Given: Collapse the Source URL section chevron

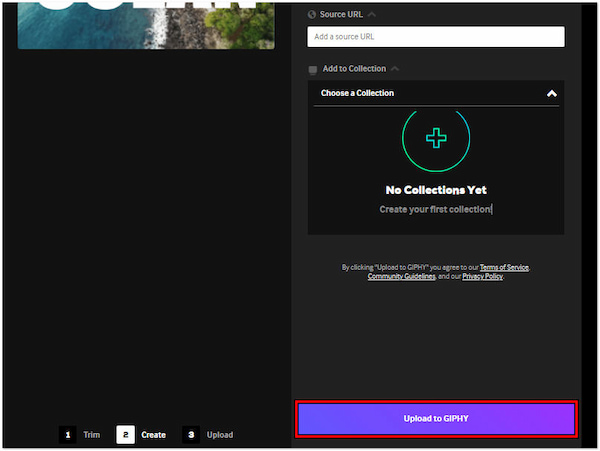Looking at the screenshot, I should pos(372,15).
